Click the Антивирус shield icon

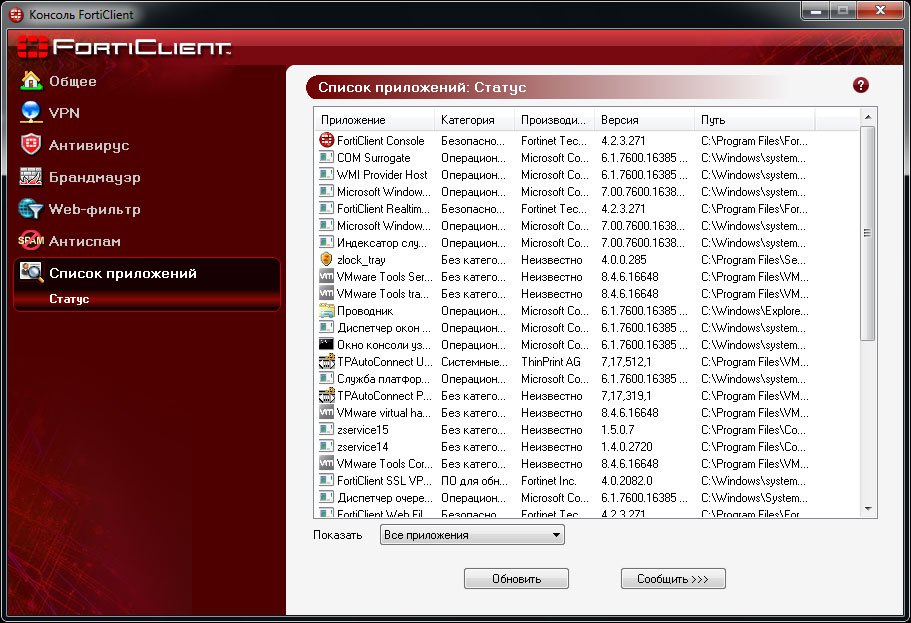point(31,144)
